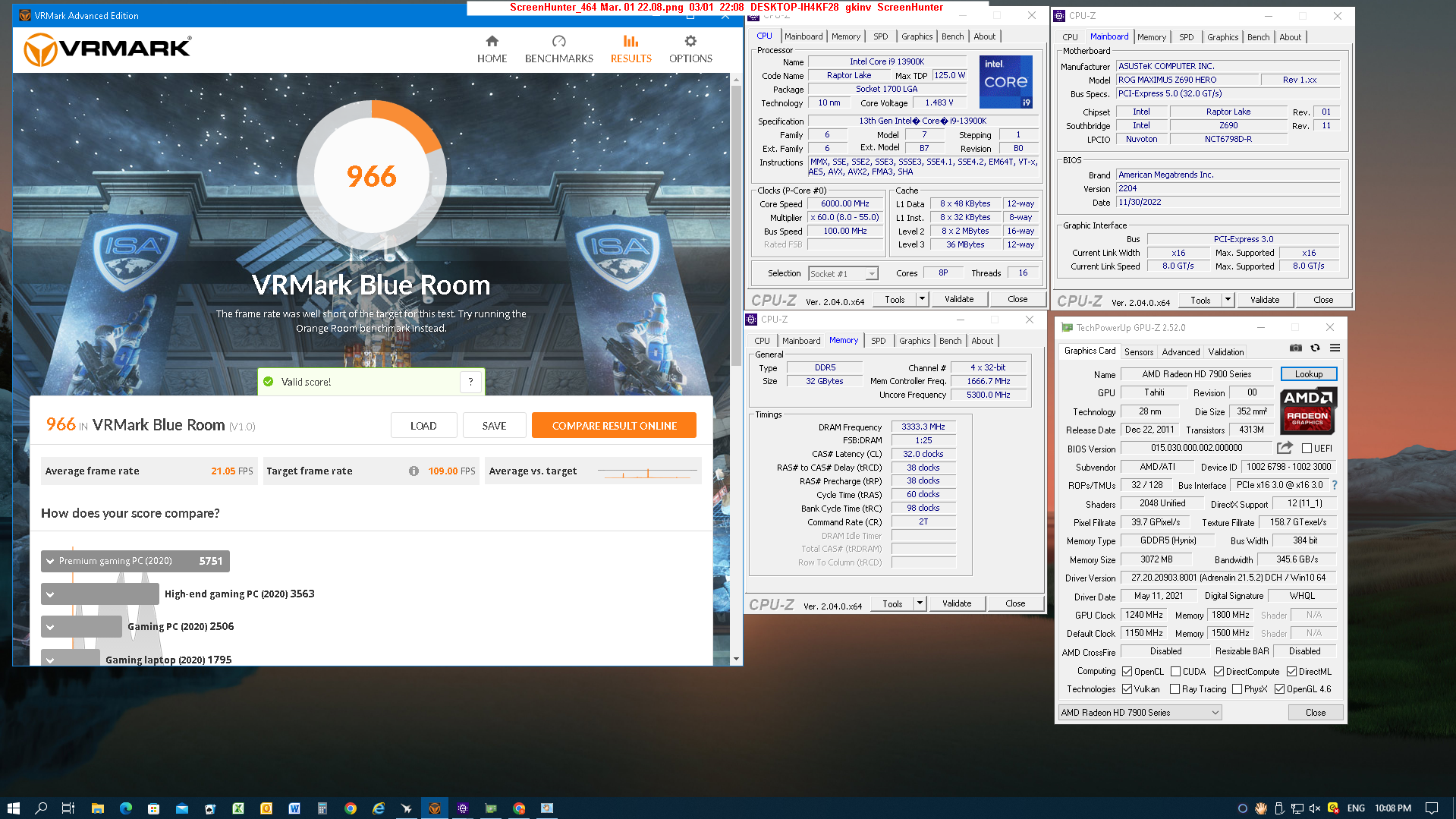The width and height of the screenshot is (1456, 819).
Task: Open Internet Explorer from taskbar
Action: (379, 808)
